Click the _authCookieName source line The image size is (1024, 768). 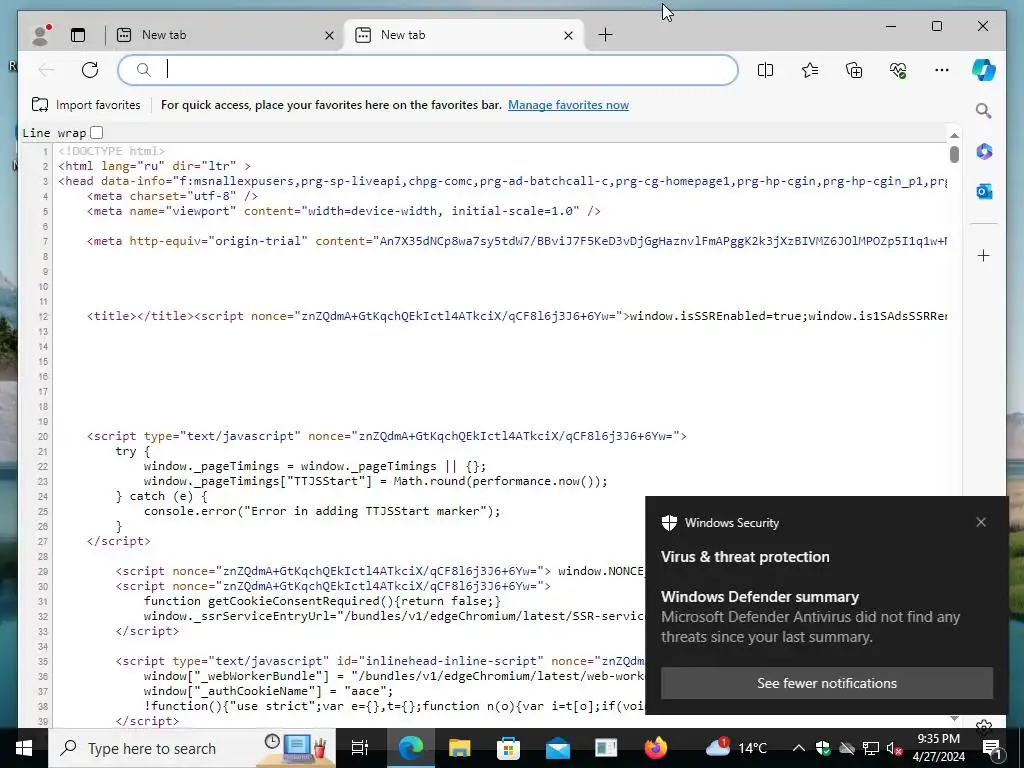(x=268, y=691)
